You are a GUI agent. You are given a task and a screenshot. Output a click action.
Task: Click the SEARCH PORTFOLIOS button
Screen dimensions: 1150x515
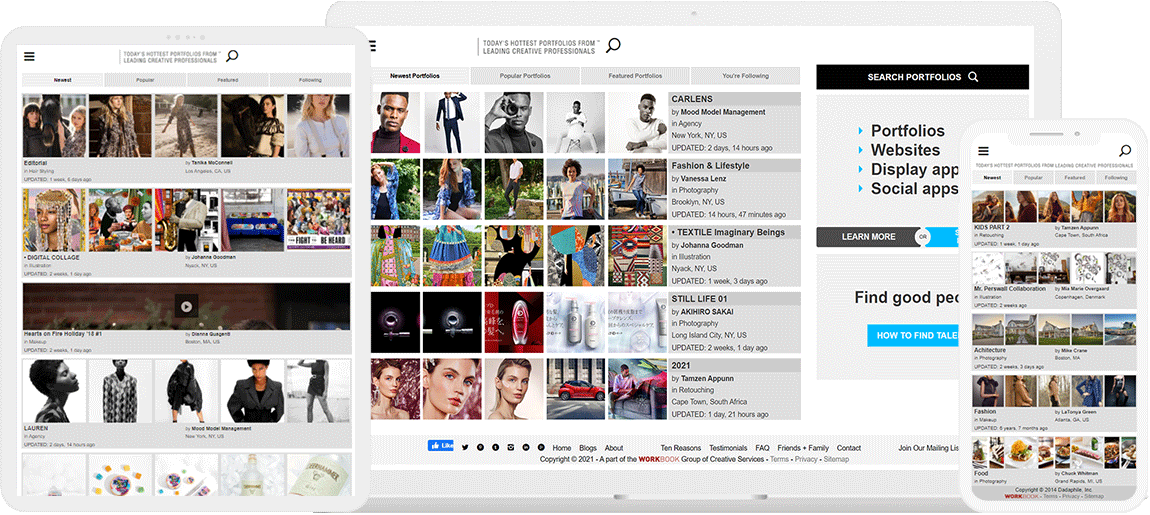(x=922, y=77)
